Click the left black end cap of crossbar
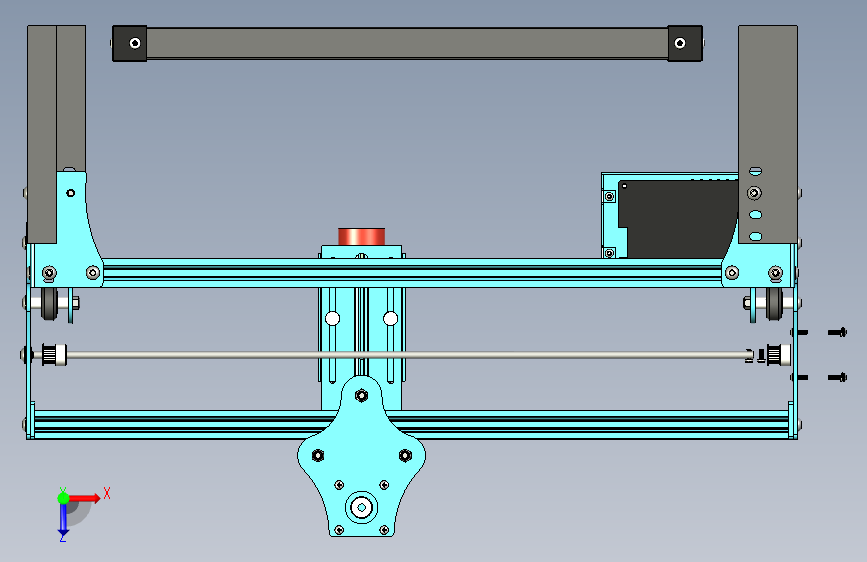867x562 pixels. (x=129, y=43)
